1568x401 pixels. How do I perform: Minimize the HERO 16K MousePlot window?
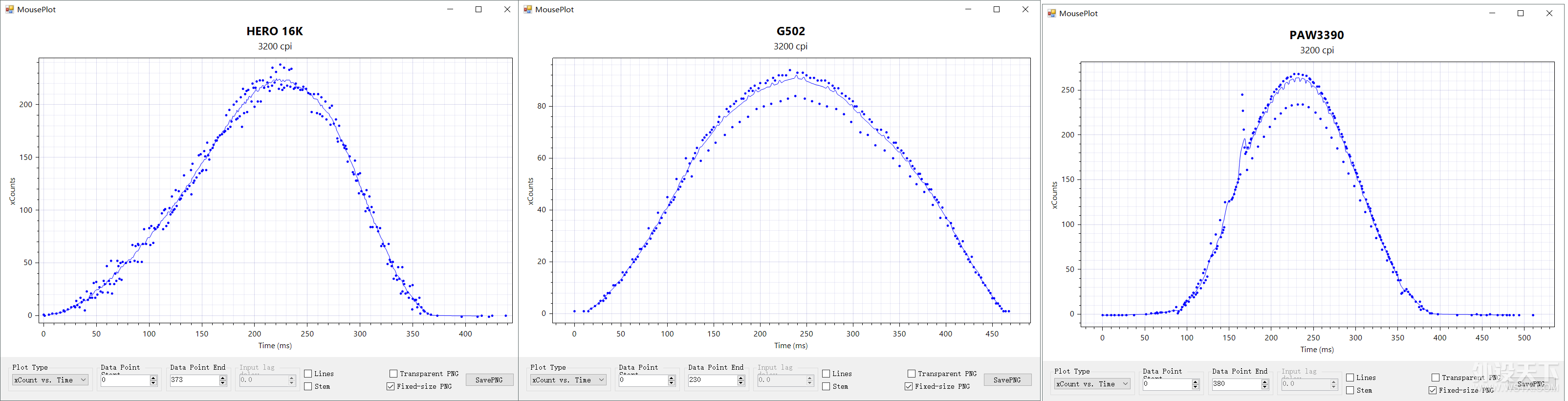tap(450, 9)
